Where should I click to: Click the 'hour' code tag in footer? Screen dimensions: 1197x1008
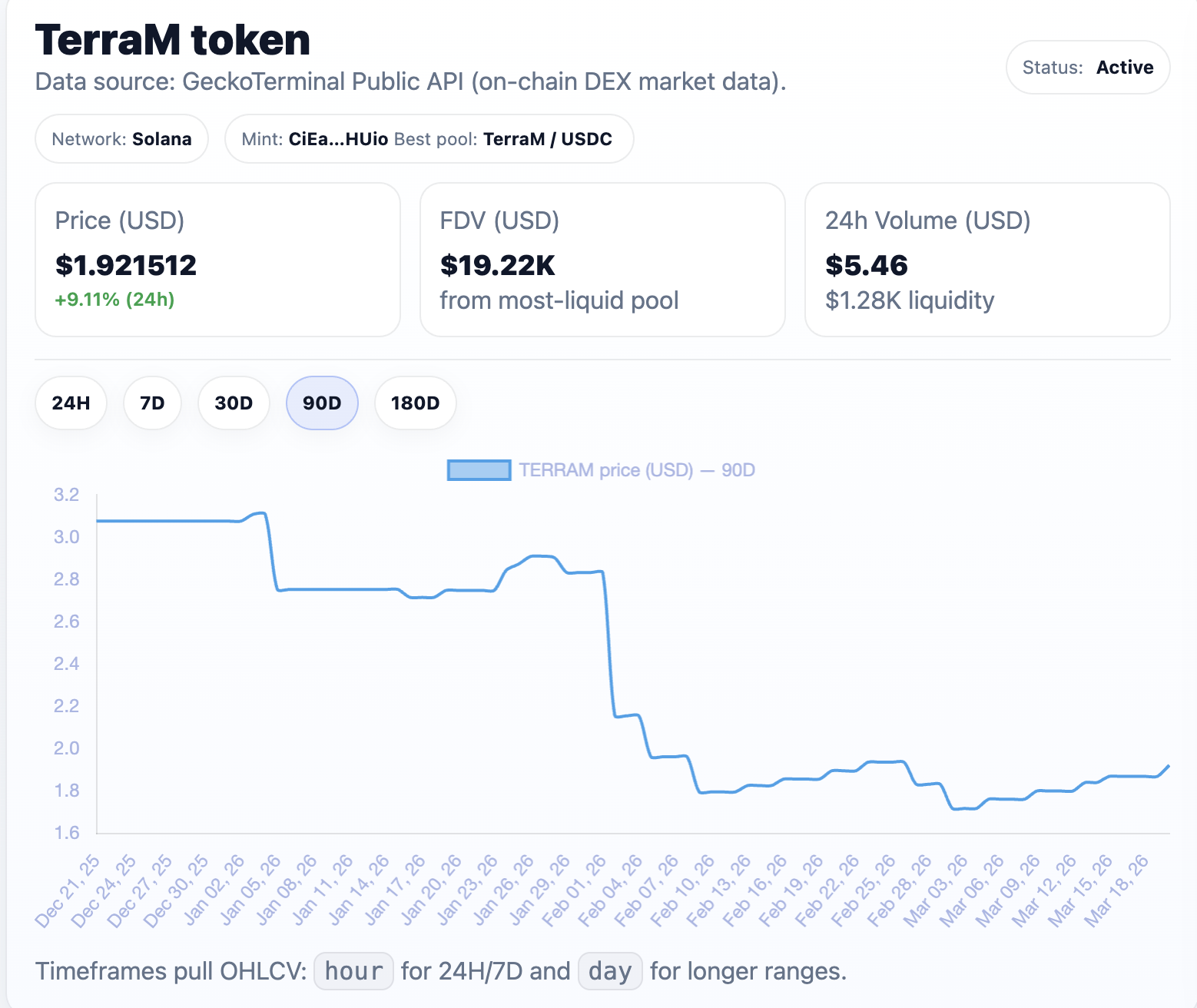(x=353, y=971)
